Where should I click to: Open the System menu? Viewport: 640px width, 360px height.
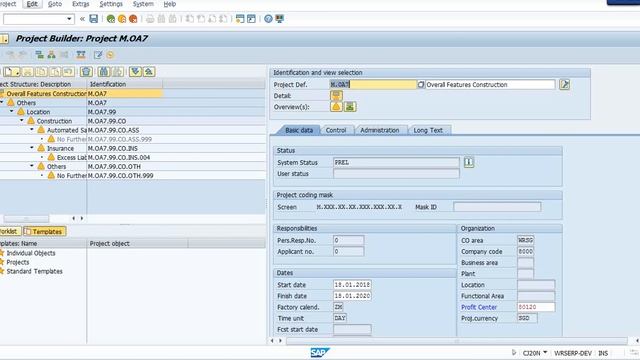(143, 4)
